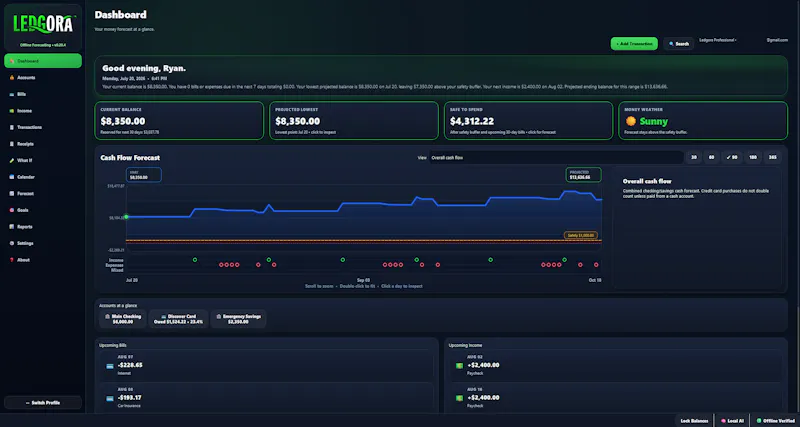
Task: Click the green start point on forecast line
Action: pyautogui.click(x=127, y=217)
